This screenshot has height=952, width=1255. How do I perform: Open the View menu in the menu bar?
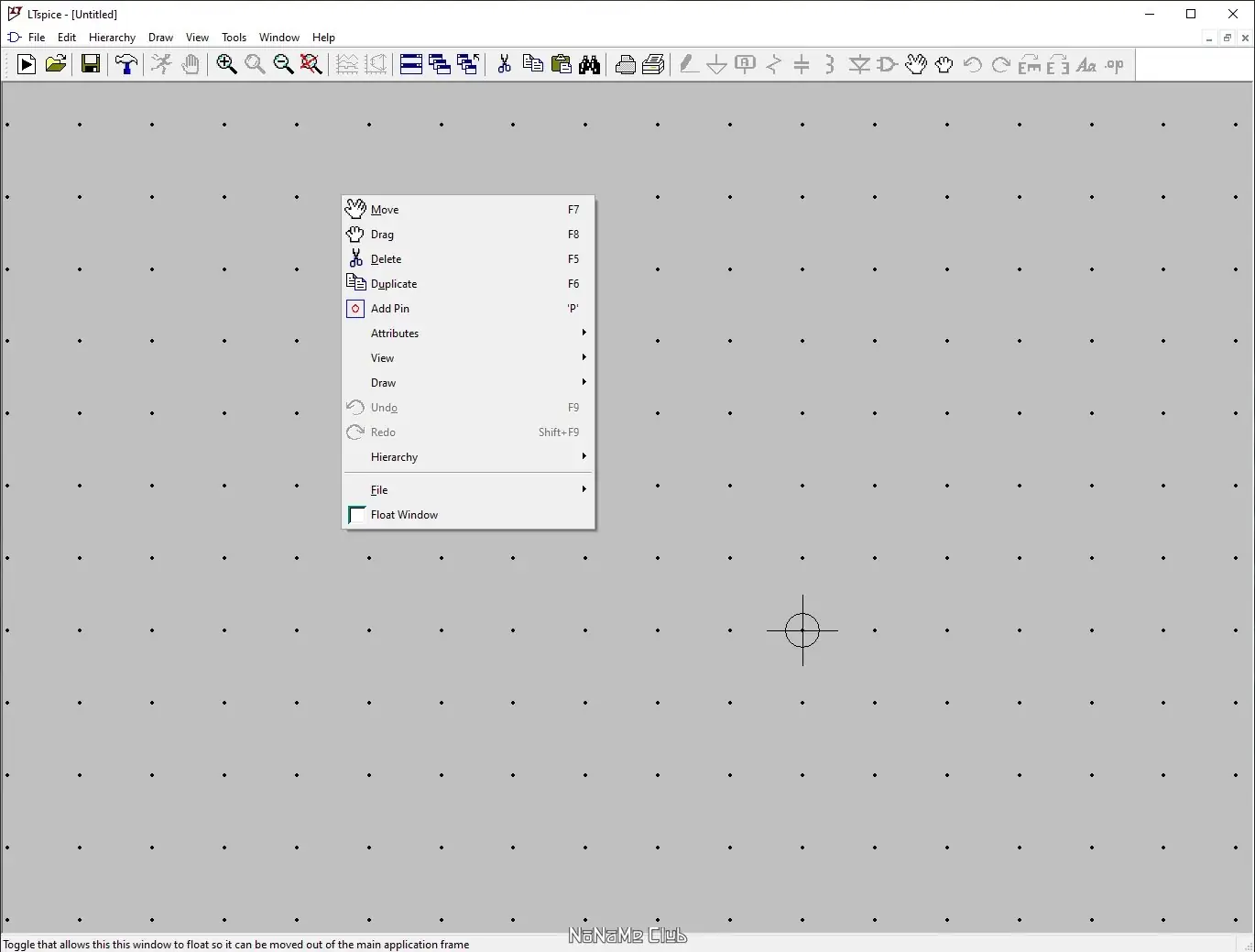coord(197,38)
